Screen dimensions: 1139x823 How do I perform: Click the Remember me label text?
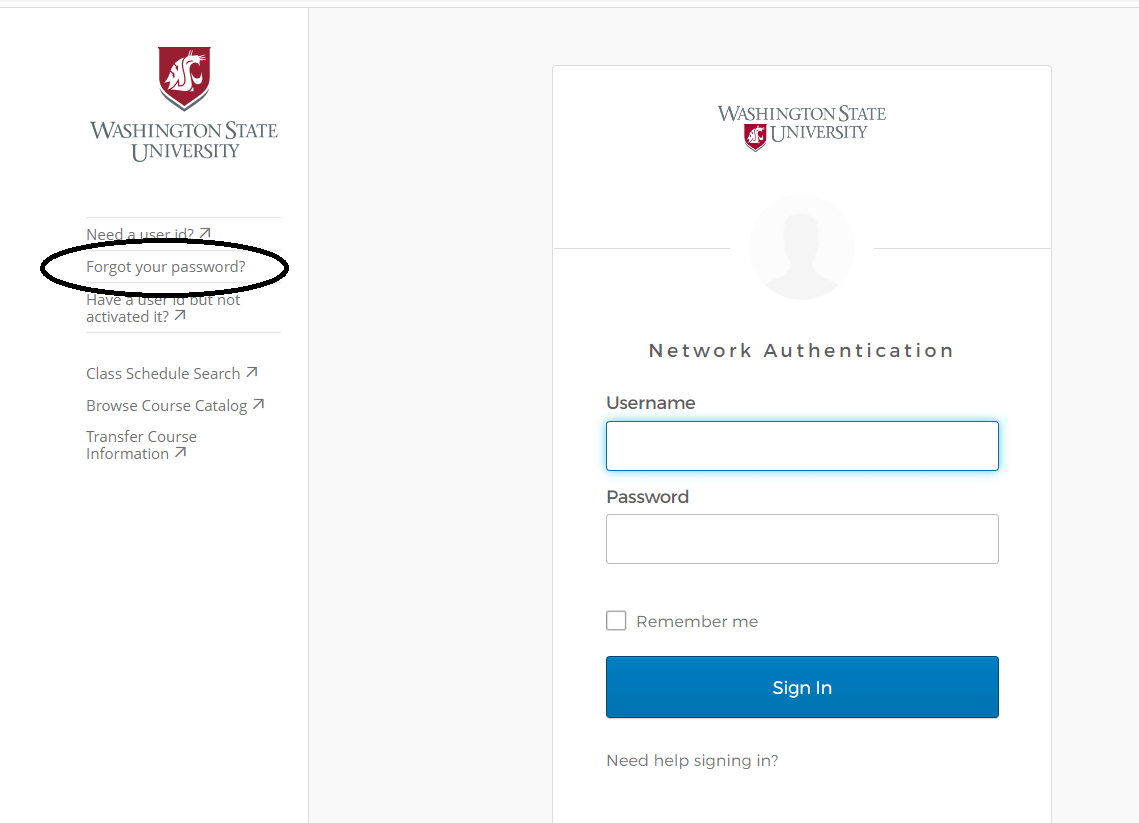(x=697, y=621)
